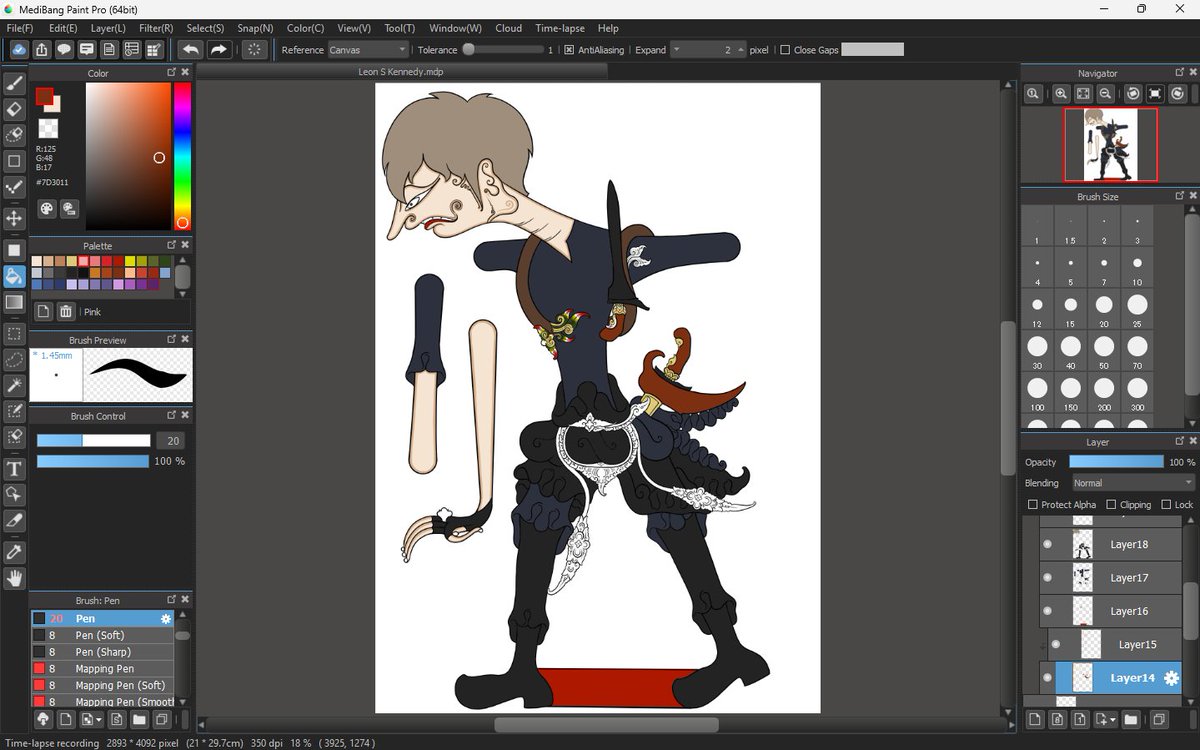Select the Gradient tool
The image size is (1200, 750).
pyautogui.click(x=14, y=302)
